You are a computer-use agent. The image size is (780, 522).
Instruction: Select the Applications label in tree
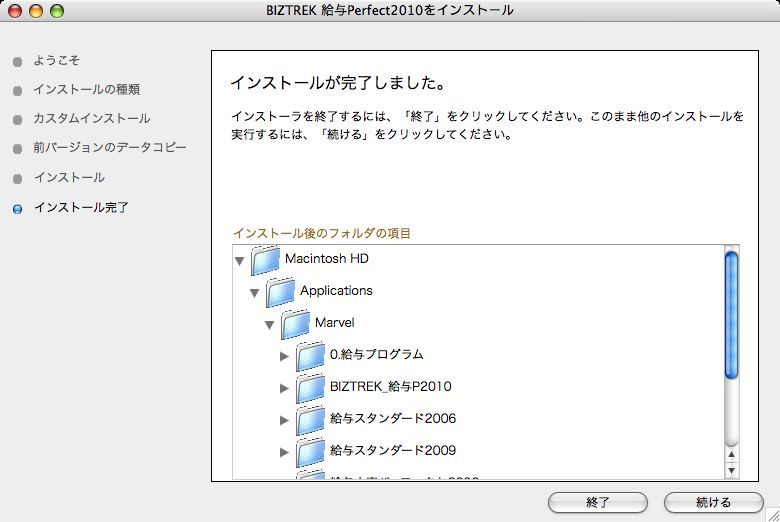pyautogui.click(x=336, y=291)
